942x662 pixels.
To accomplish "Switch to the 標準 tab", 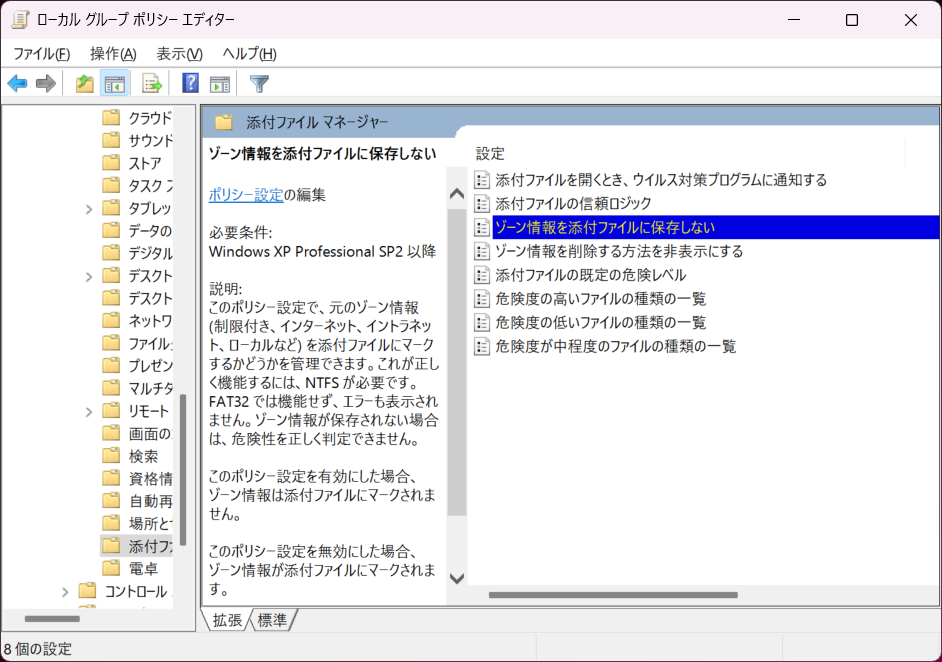I will pyautogui.click(x=272, y=620).
